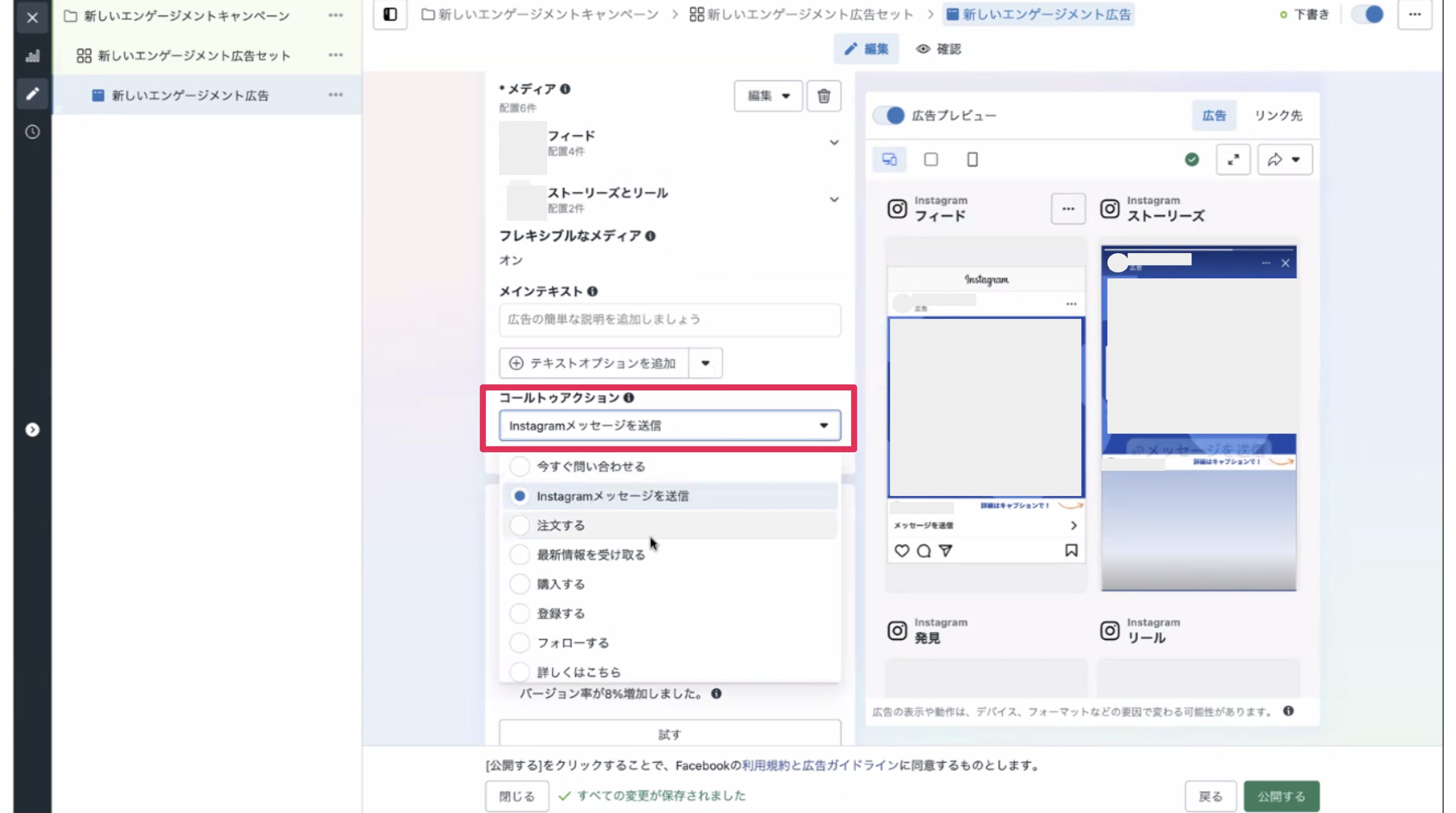The height and width of the screenshot is (813, 1456).
Task: Click the テキストオプションを追加 button
Action: (x=593, y=363)
